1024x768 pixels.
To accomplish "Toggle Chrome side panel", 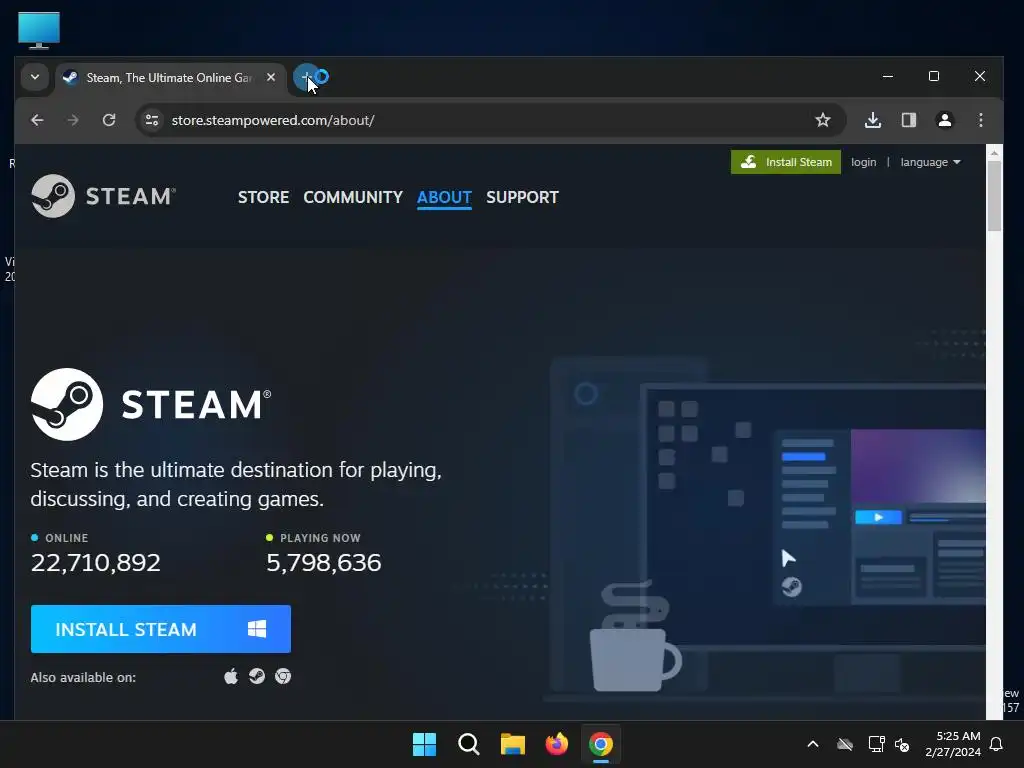I will pyautogui.click(x=909, y=120).
